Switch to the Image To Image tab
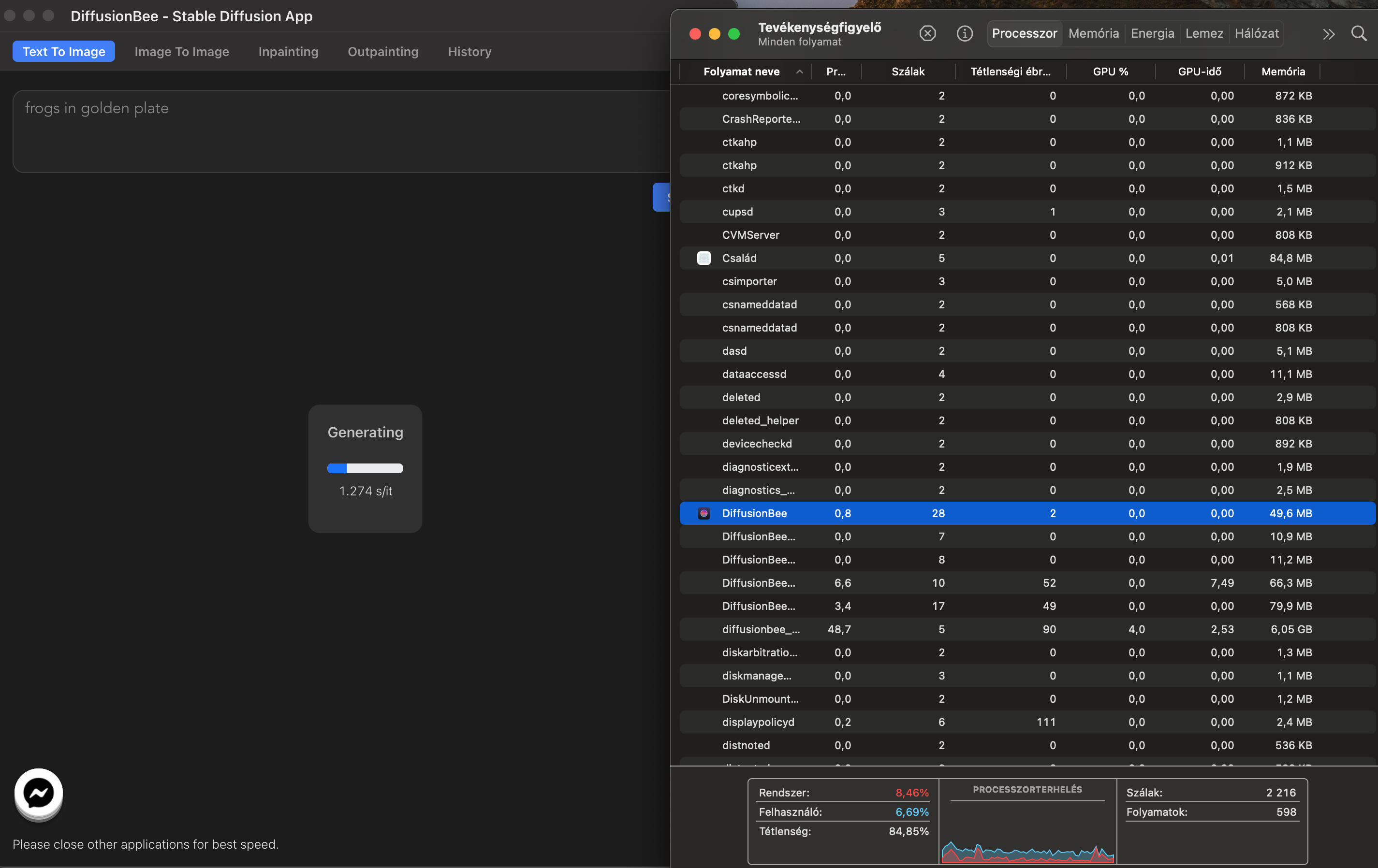This screenshot has height=868, width=1378. tap(182, 52)
